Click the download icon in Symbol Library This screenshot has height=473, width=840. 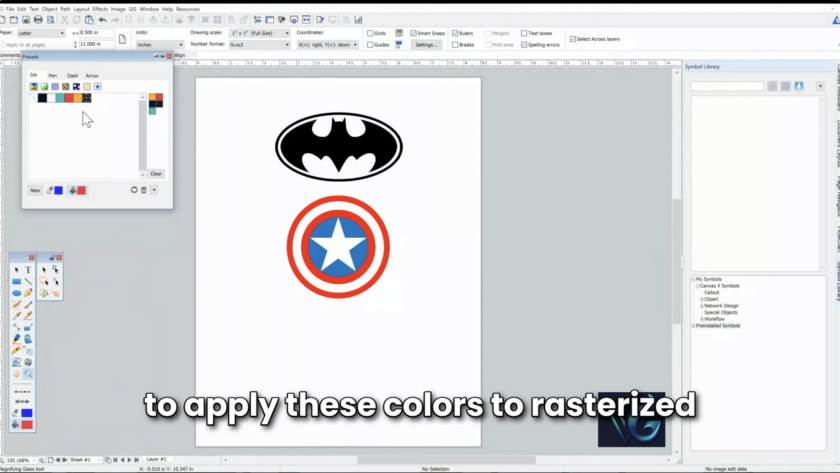tap(799, 86)
